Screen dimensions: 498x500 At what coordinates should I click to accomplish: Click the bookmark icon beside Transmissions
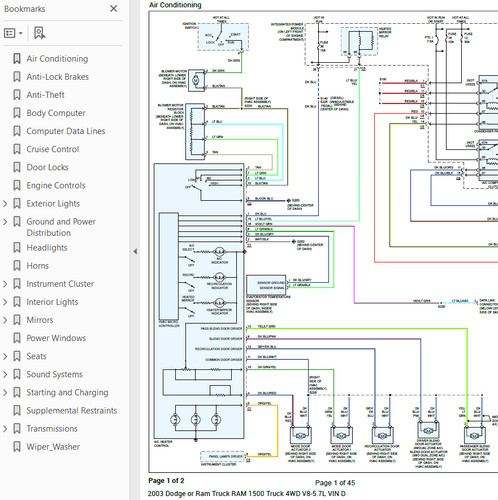pos(17,428)
